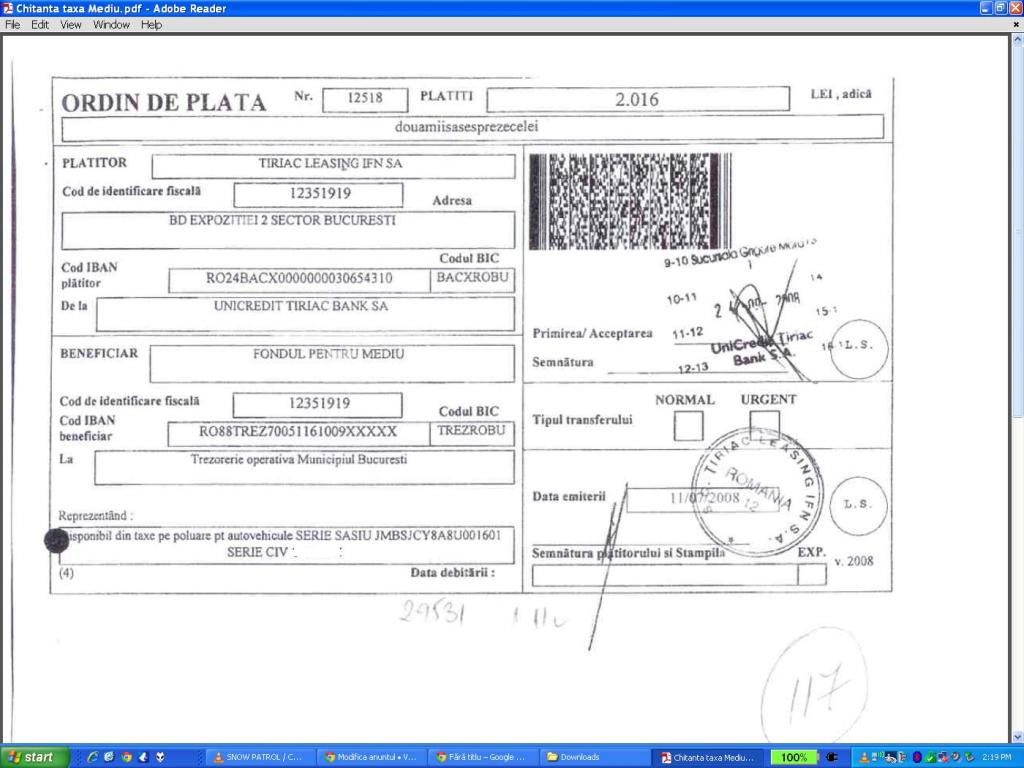Open the Help menu
The width and height of the screenshot is (1024, 768).
[151, 25]
